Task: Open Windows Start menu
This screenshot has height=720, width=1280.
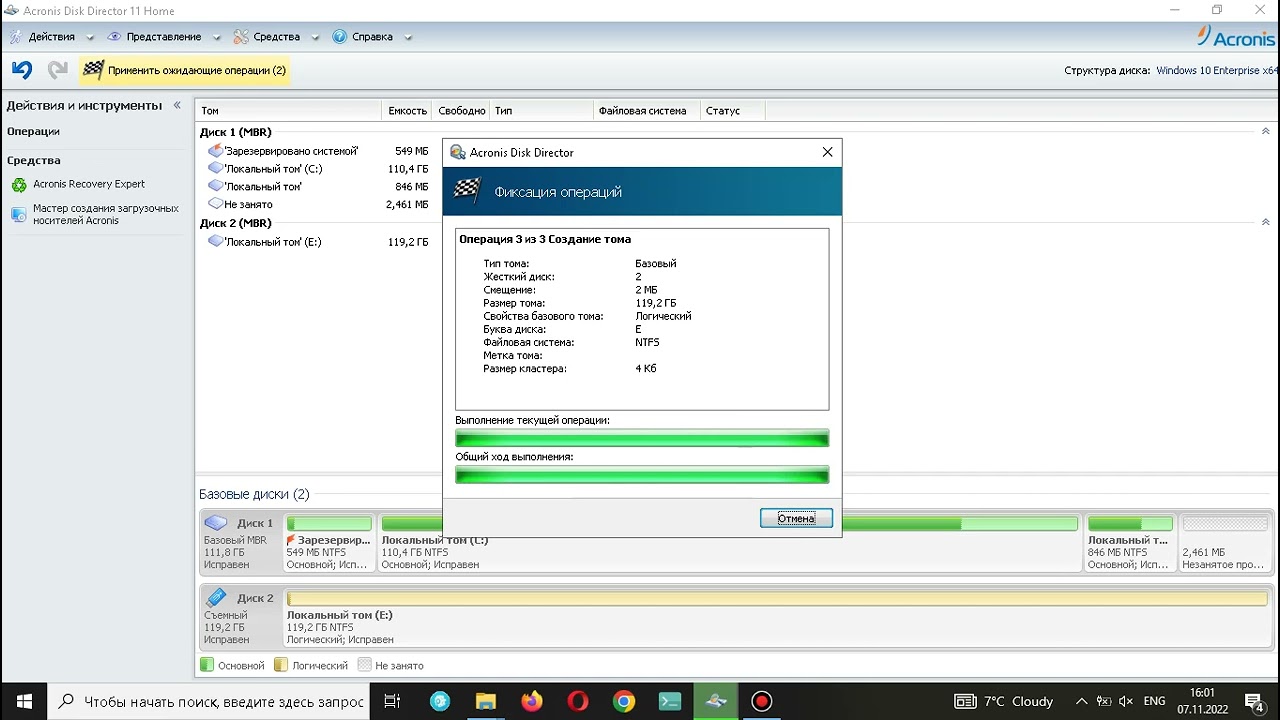Action: coord(23,701)
